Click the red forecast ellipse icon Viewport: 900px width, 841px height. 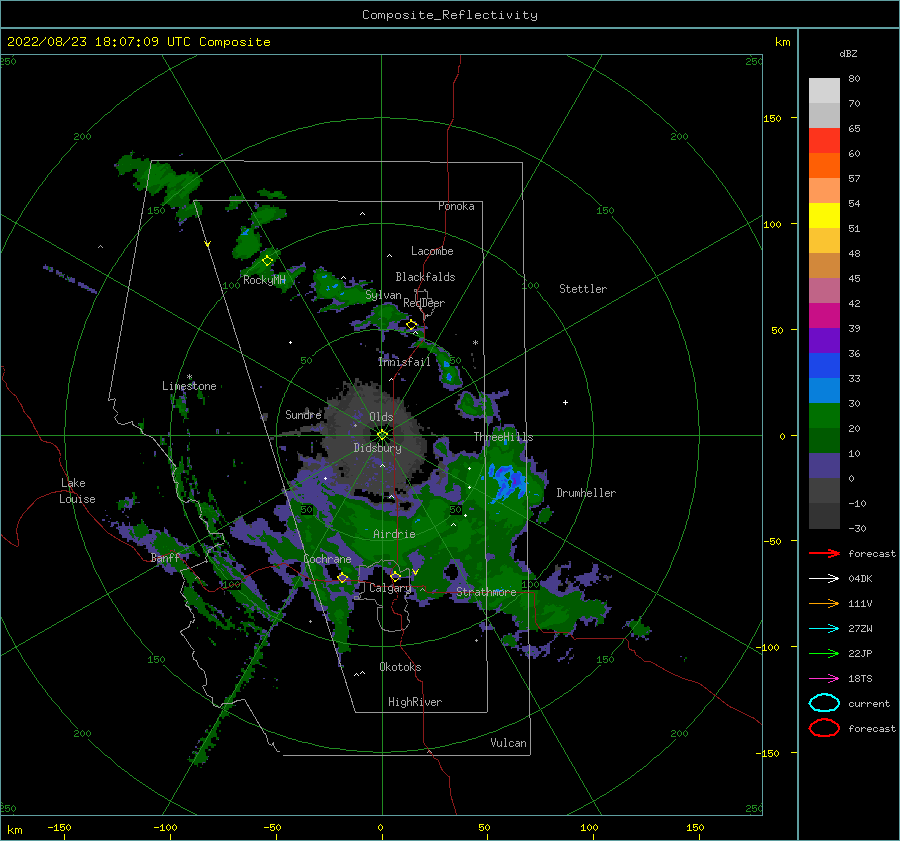click(x=824, y=728)
